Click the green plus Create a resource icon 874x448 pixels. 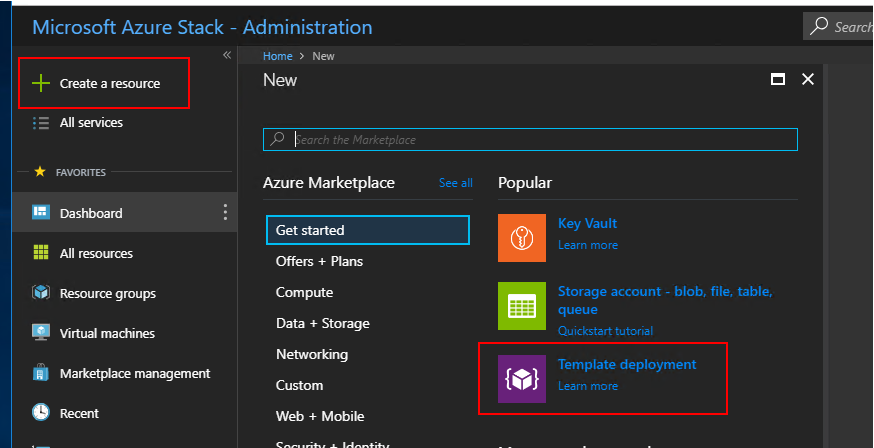click(41, 83)
